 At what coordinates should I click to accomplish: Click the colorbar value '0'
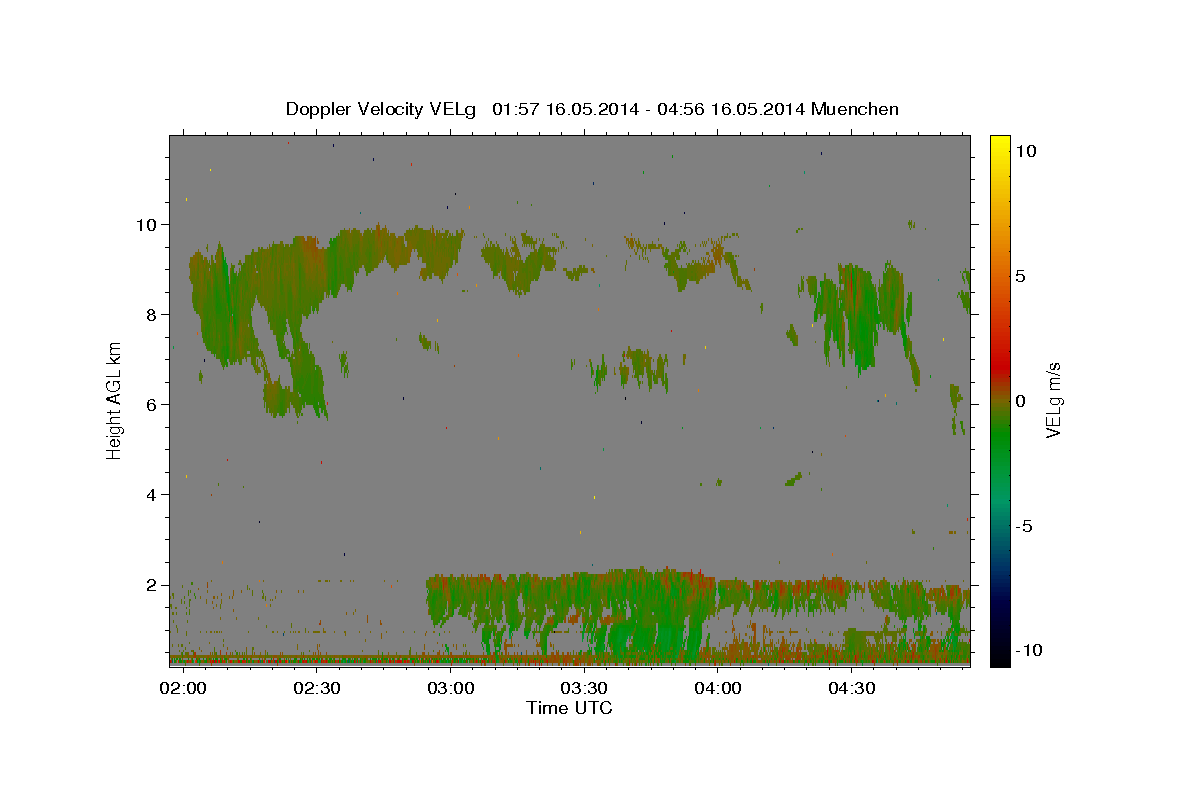tap(1020, 401)
